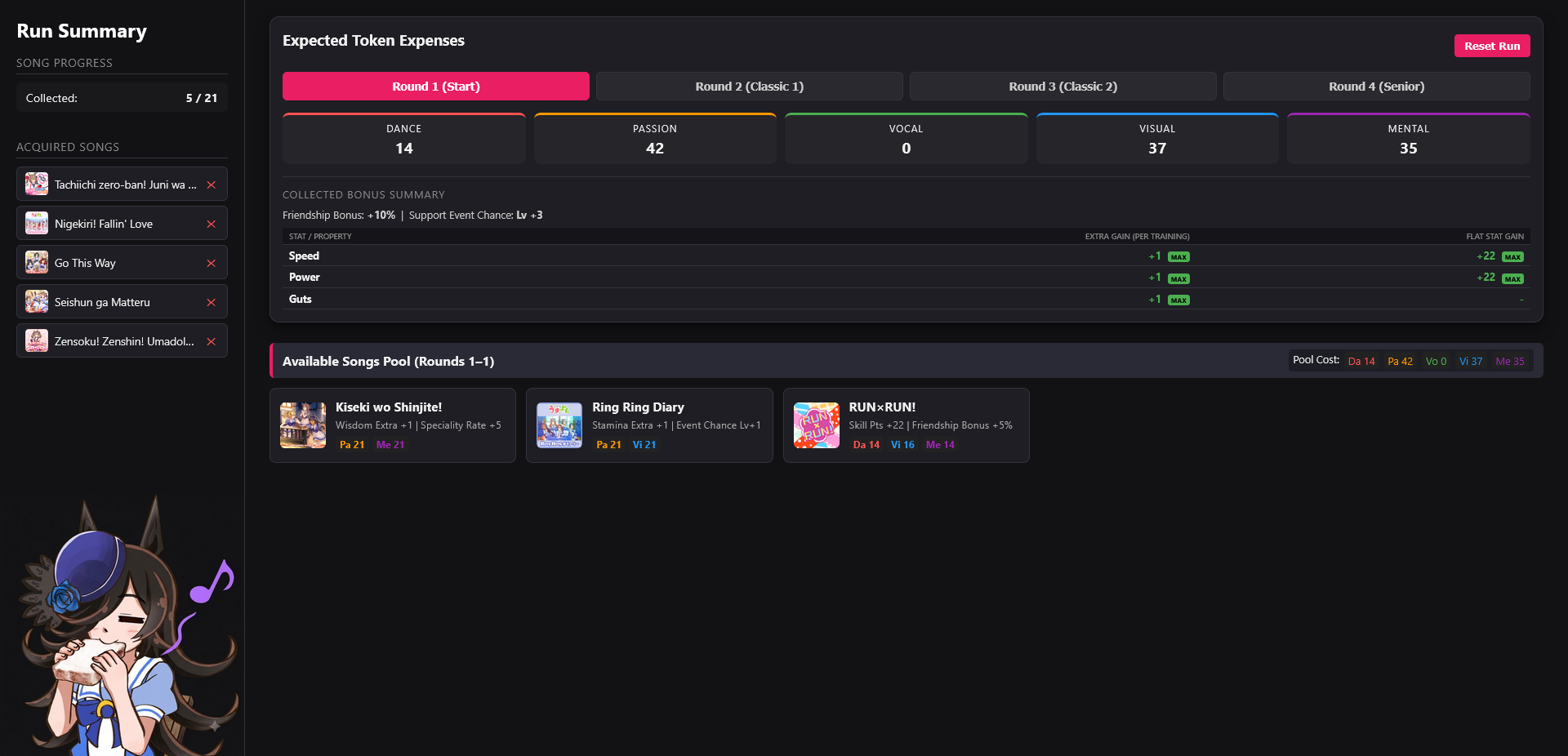Screen dimensions: 1568x756
Task: Click Nigekiri! Fallin' Love song name
Action: coord(104,224)
